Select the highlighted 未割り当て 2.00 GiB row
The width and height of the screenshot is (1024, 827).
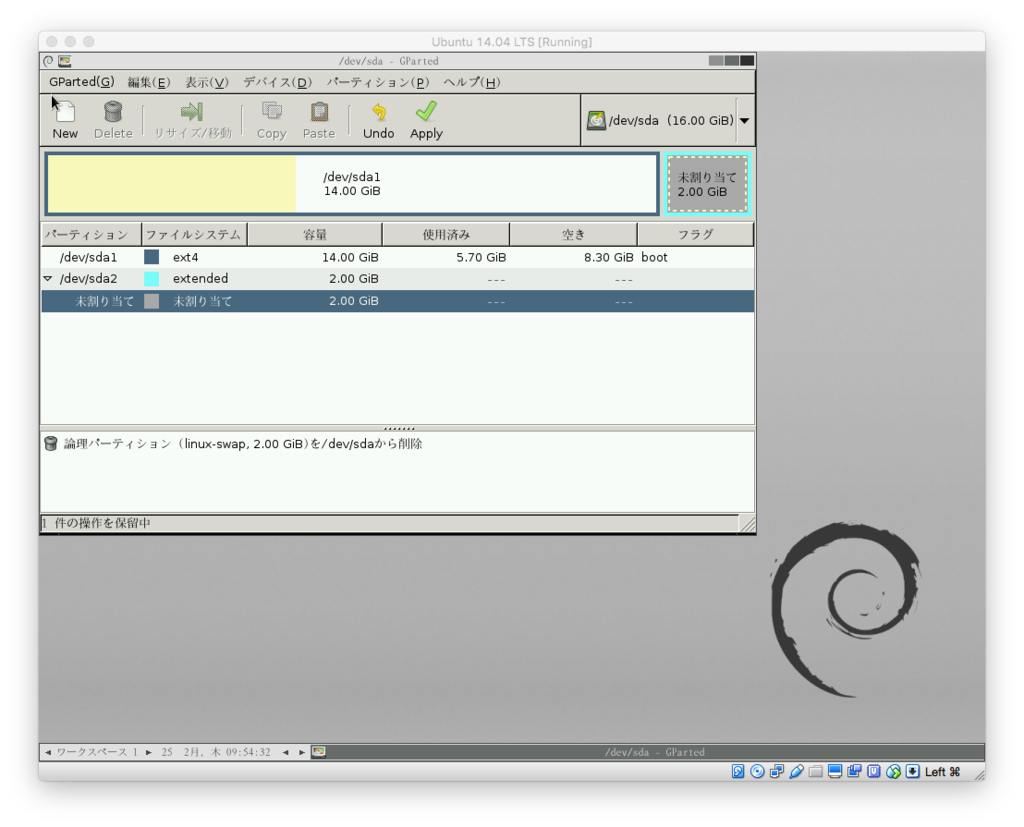pos(397,301)
